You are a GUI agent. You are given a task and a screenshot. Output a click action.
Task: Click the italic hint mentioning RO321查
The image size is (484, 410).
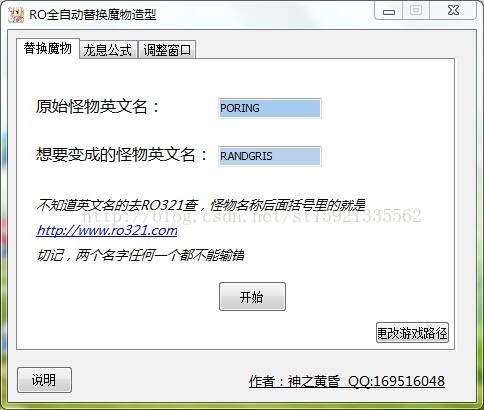pos(201,205)
